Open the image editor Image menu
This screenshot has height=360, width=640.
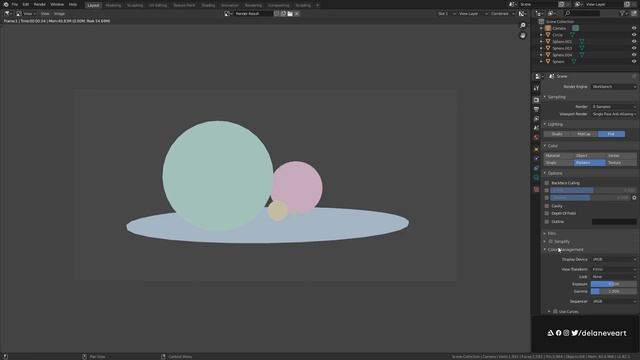tap(59, 14)
